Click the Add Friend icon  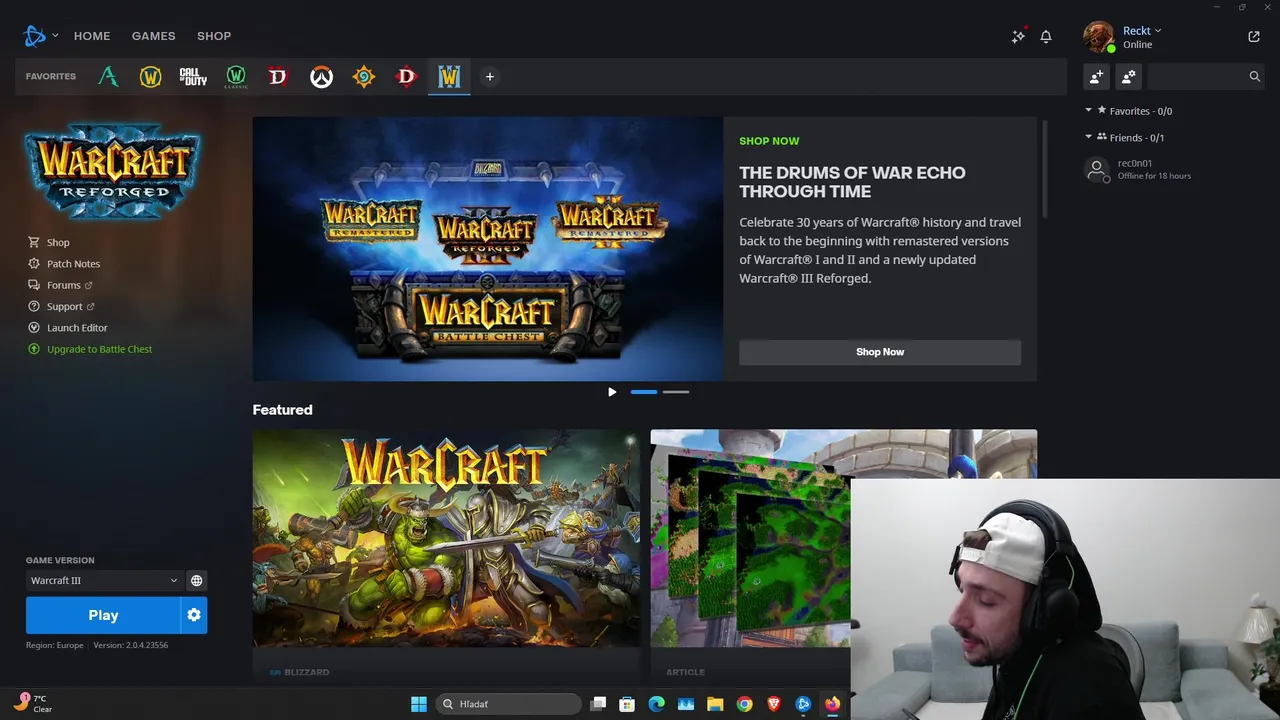[1097, 76]
